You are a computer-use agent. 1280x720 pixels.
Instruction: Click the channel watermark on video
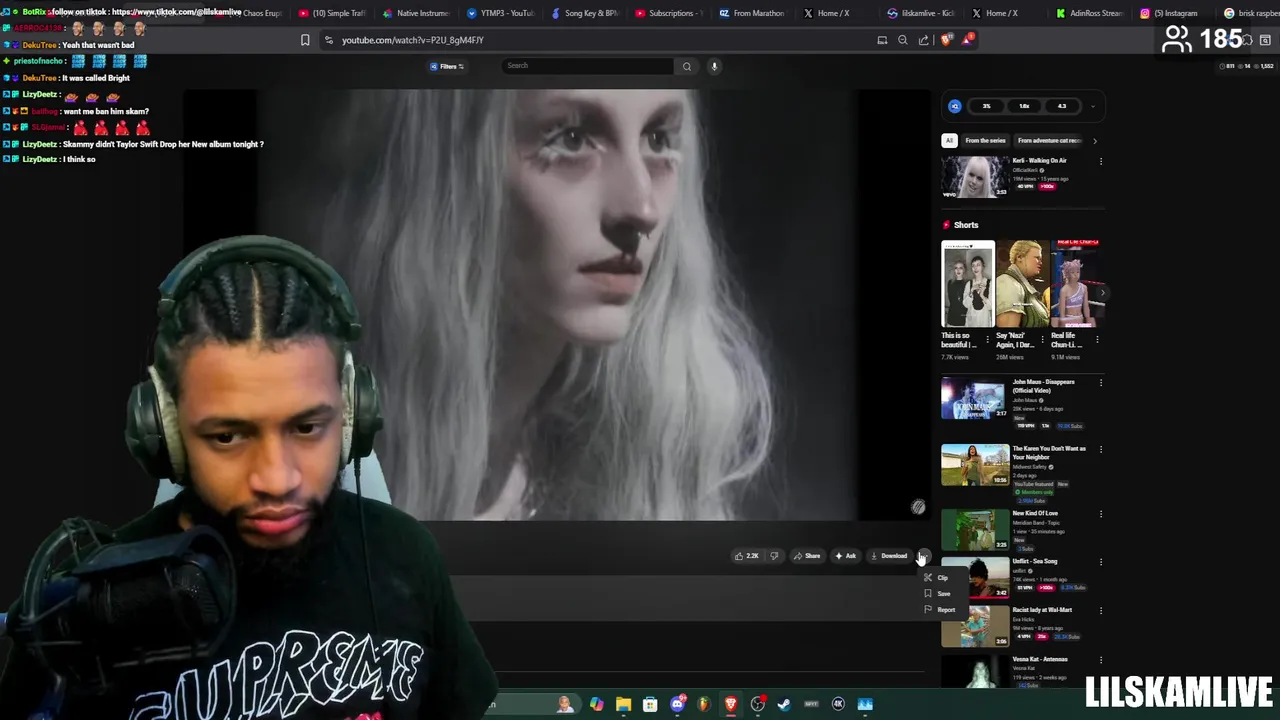pos(918,507)
